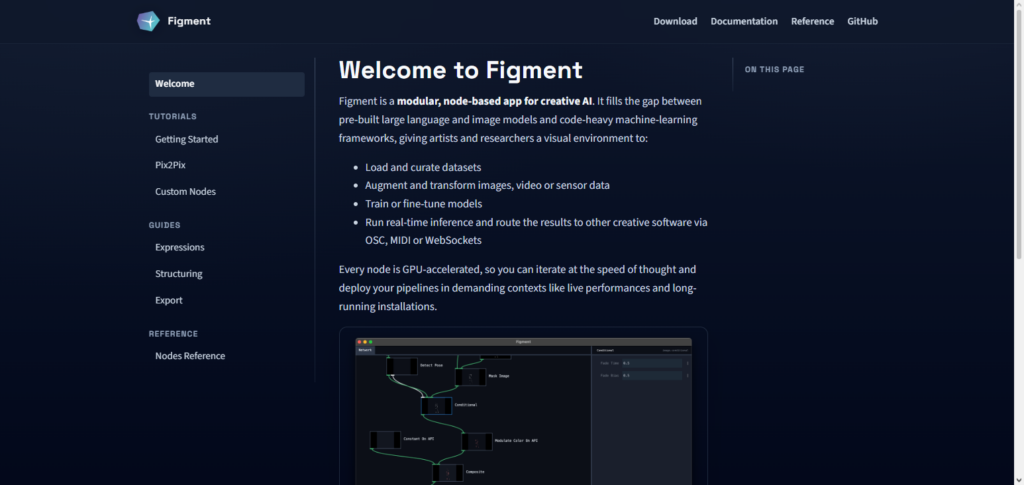The height and width of the screenshot is (485, 1024).
Task: Click the Figment crystal logo icon
Action: coord(148,21)
